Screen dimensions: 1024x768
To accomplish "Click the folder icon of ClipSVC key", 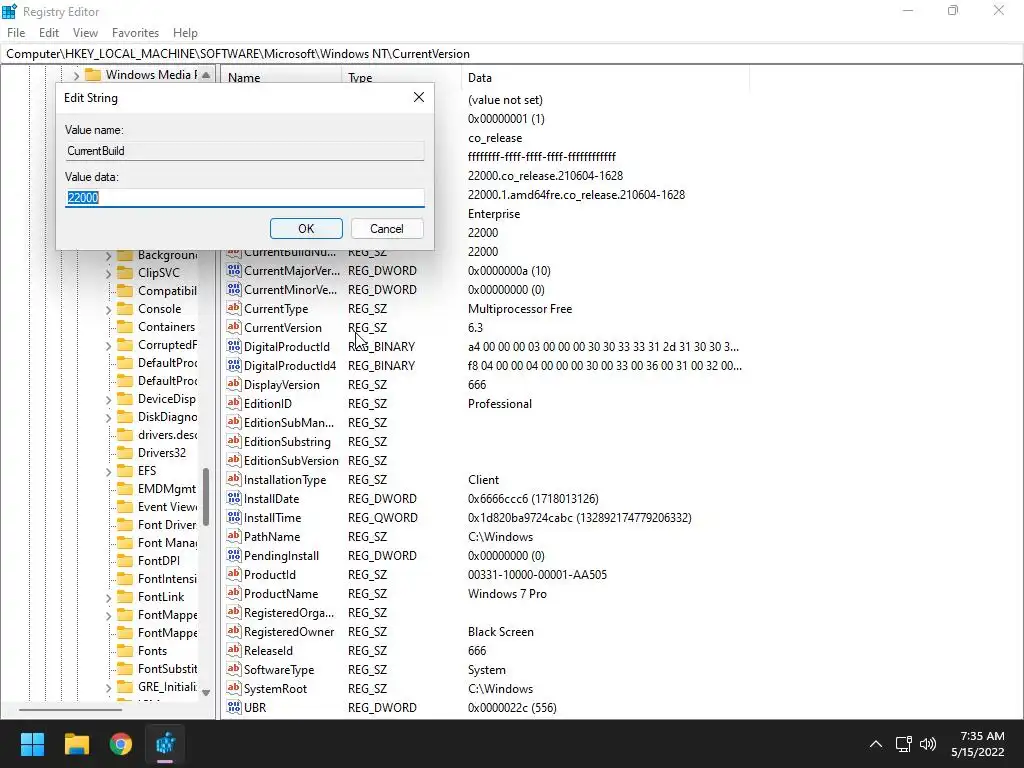I will coord(125,273).
